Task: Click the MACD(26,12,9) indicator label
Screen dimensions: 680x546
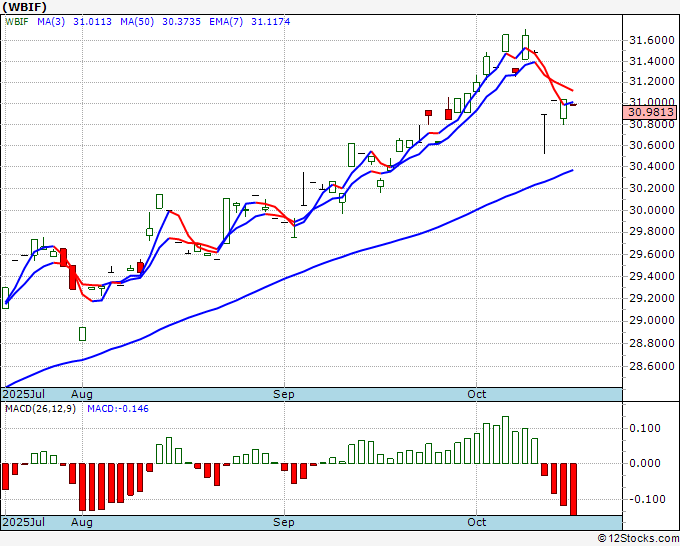Action: point(40,409)
